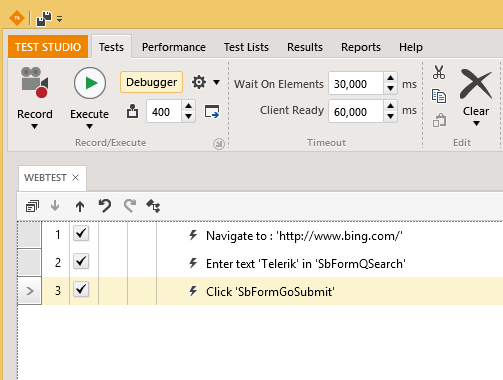Click the collapse all steps icon
Screen dimensions: 503x380
(32, 206)
